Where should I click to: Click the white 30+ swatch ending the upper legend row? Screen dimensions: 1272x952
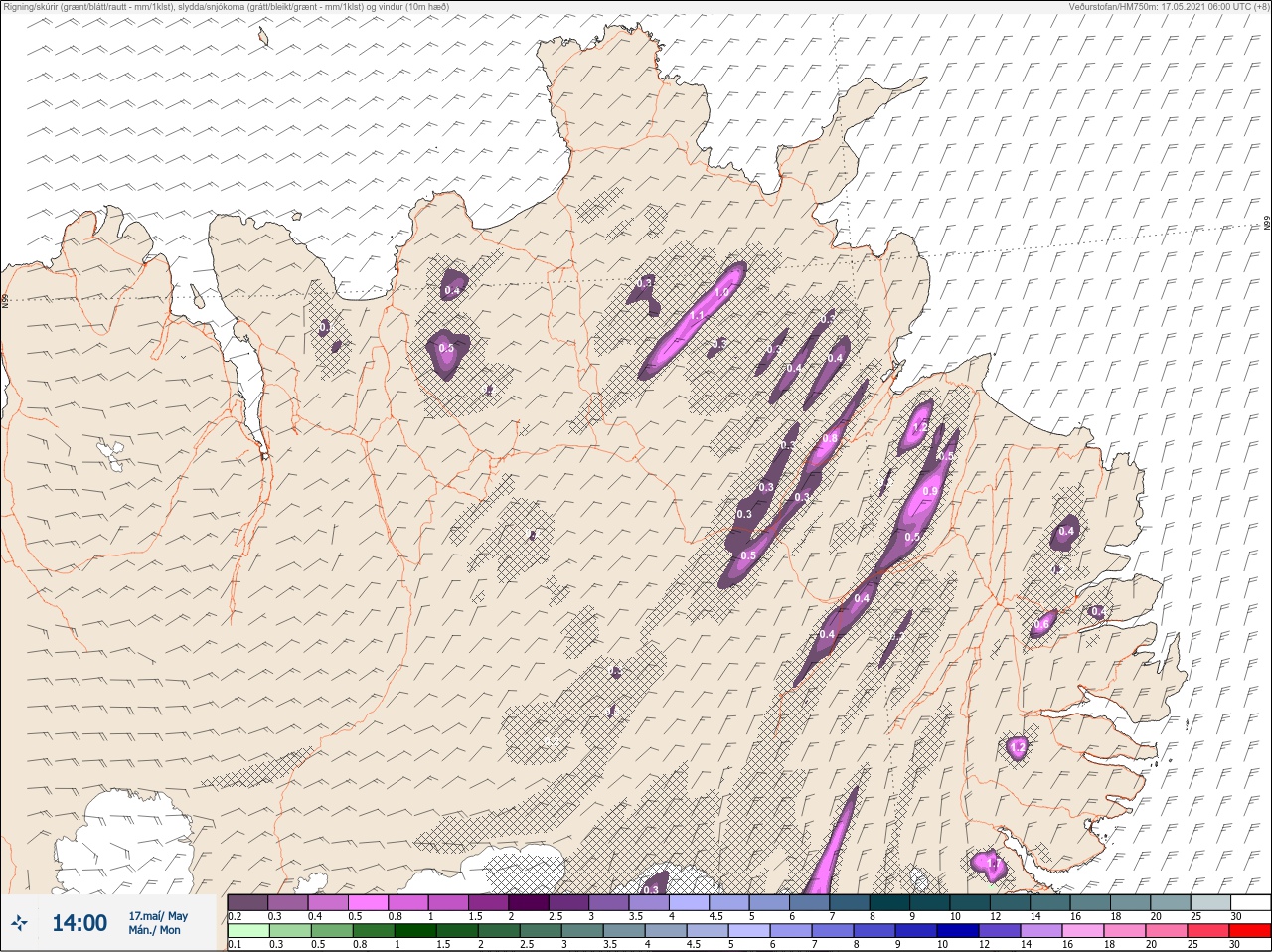point(1251,902)
